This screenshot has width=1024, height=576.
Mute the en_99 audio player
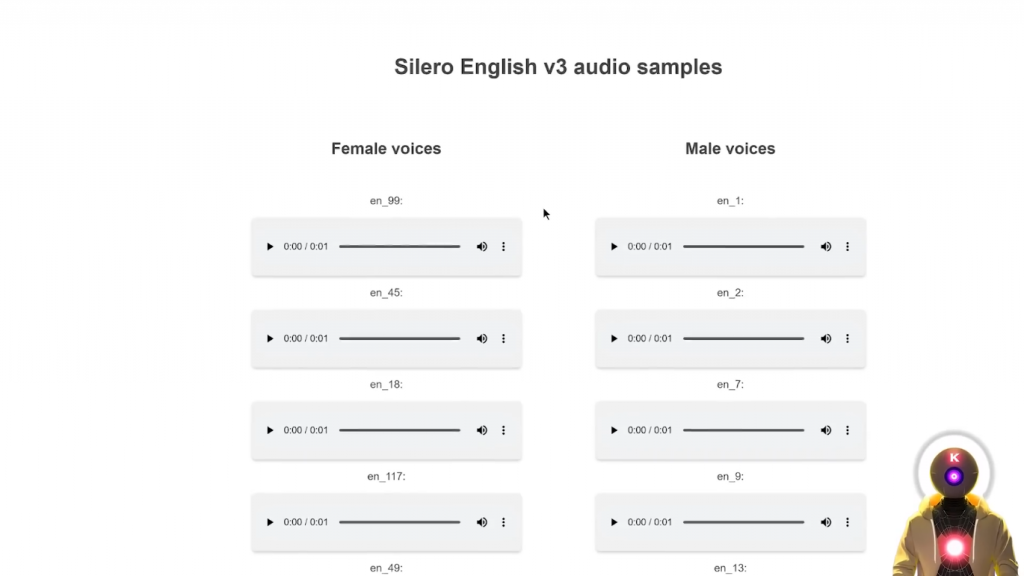click(482, 247)
